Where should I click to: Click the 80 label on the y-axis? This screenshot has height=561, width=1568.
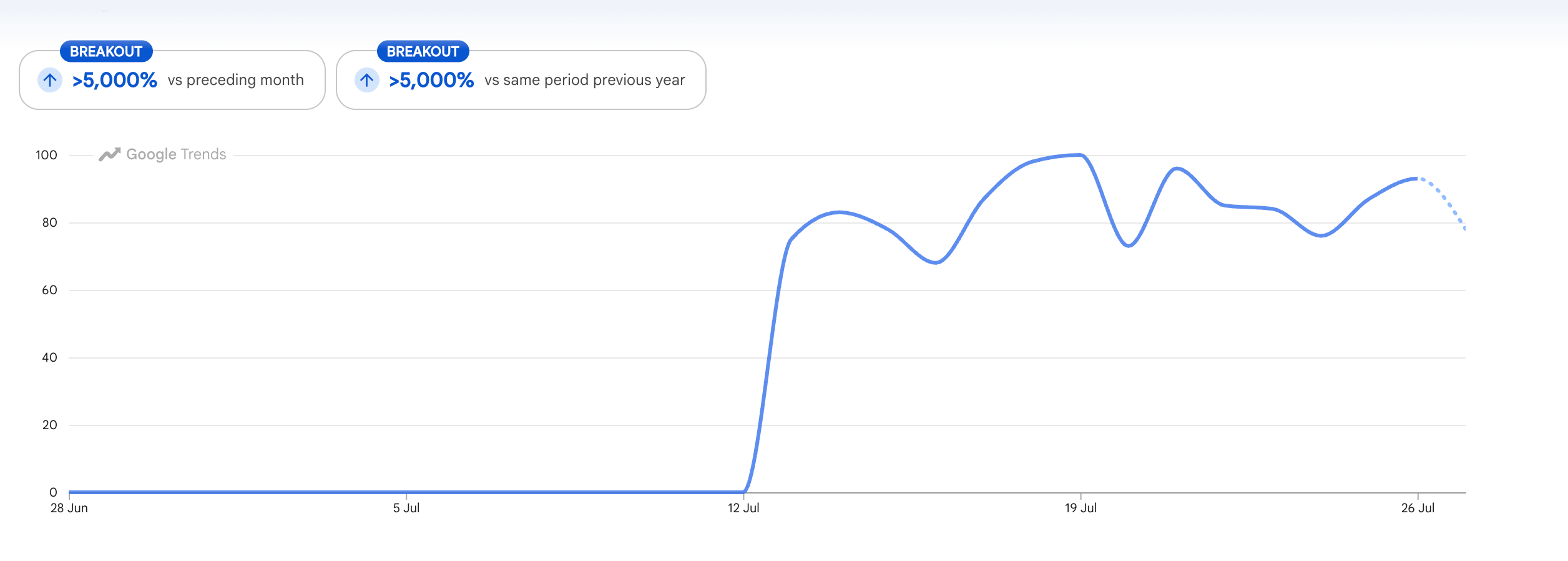(x=49, y=222)
